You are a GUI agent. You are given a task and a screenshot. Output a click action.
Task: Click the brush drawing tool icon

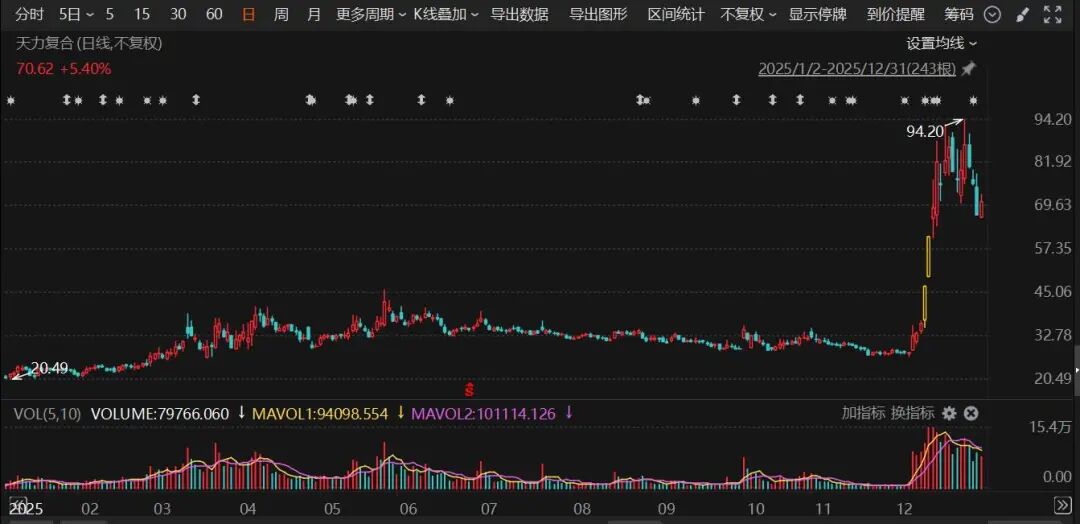click(x=1021, y=15)
